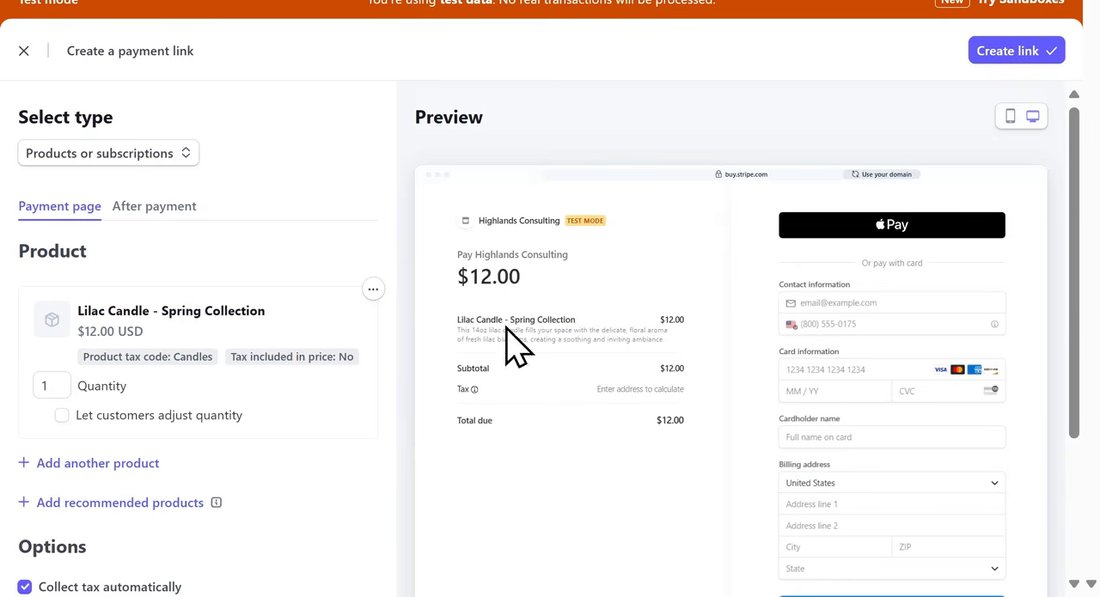1100x597 pixels.
Task: Click the preview pane vertical scrollbar
Action: 1074,273
